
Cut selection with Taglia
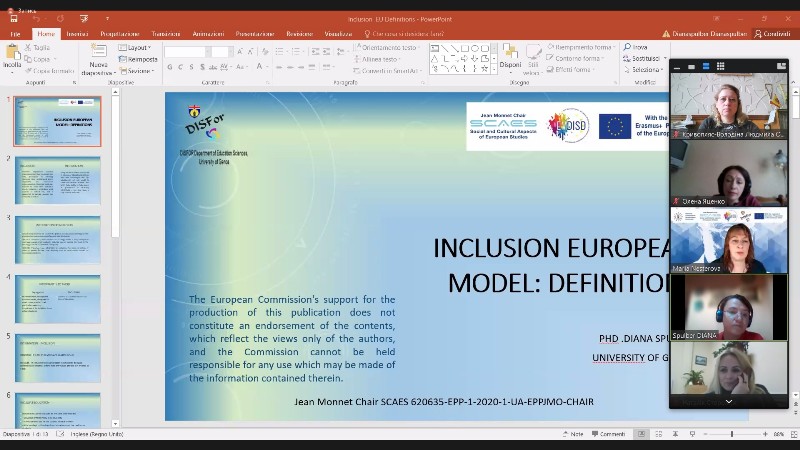point(38,47)
